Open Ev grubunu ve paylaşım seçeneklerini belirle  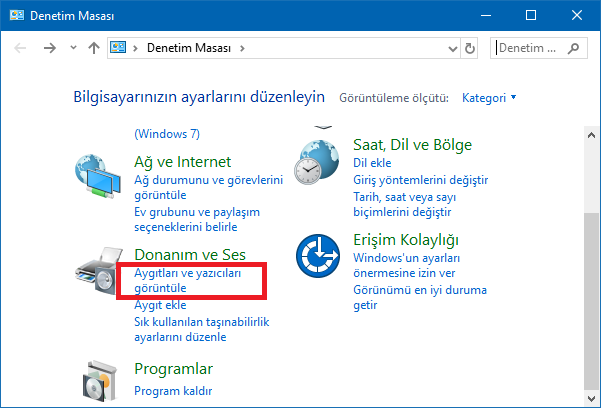pos(197,219)
